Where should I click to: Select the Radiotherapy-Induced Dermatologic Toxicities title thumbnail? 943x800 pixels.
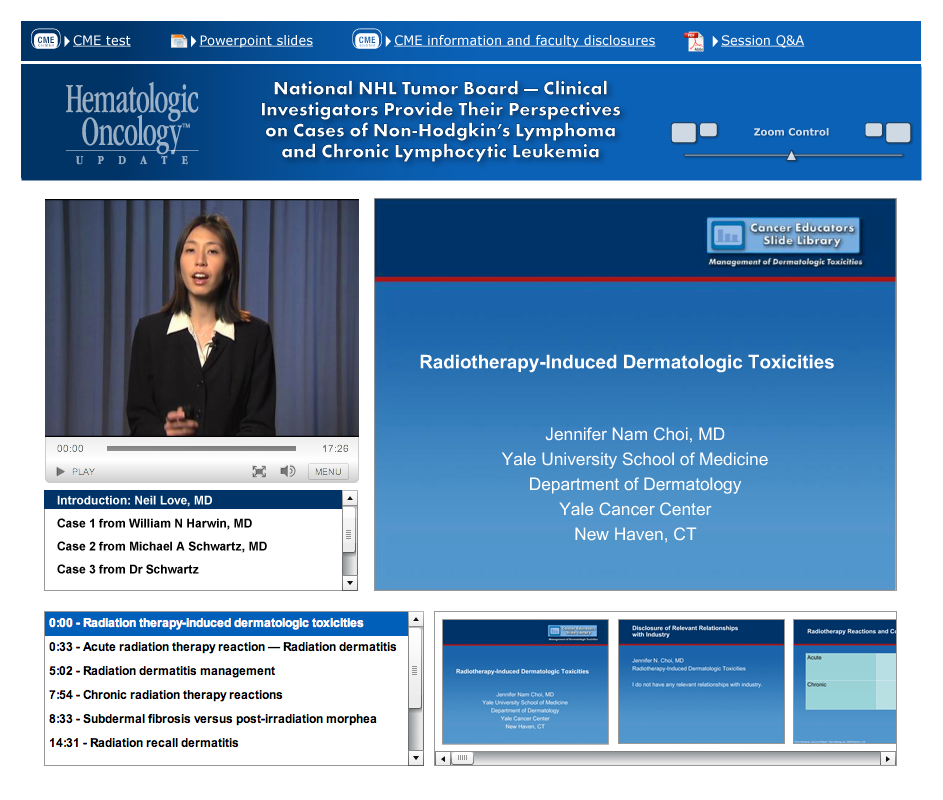525,682
